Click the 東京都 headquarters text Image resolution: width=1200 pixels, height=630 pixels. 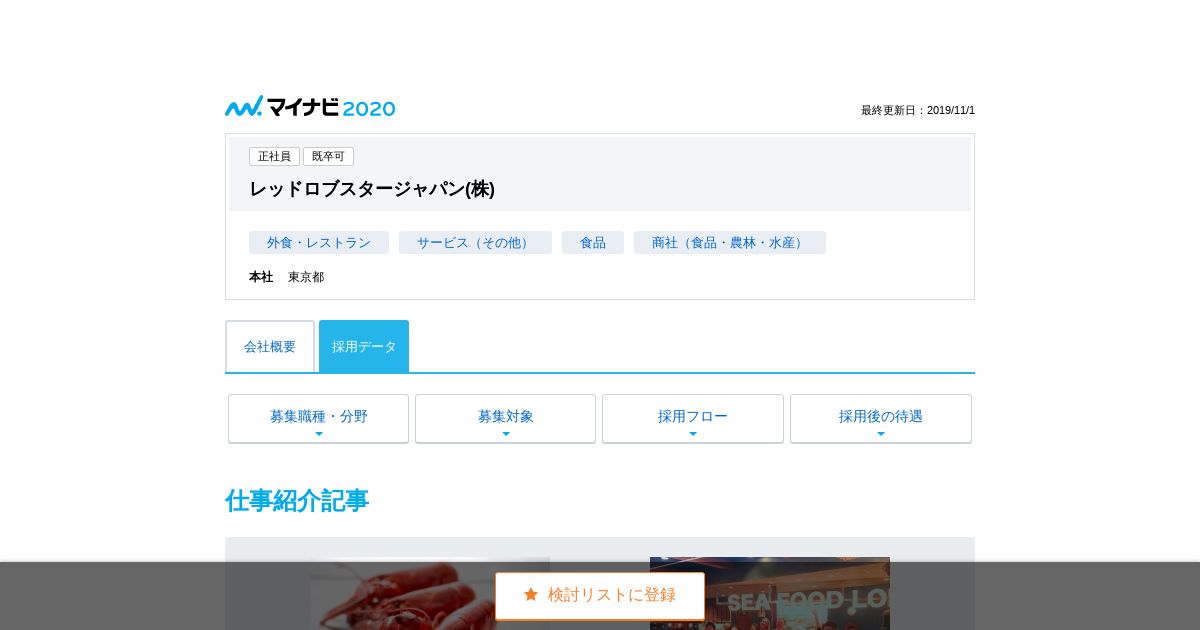pyautogui.click(x=306, y=277)
